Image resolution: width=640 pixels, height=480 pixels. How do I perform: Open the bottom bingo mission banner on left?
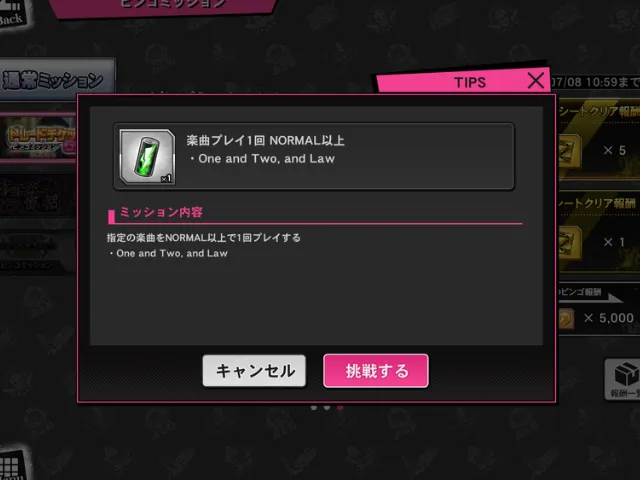pos(38,252)
